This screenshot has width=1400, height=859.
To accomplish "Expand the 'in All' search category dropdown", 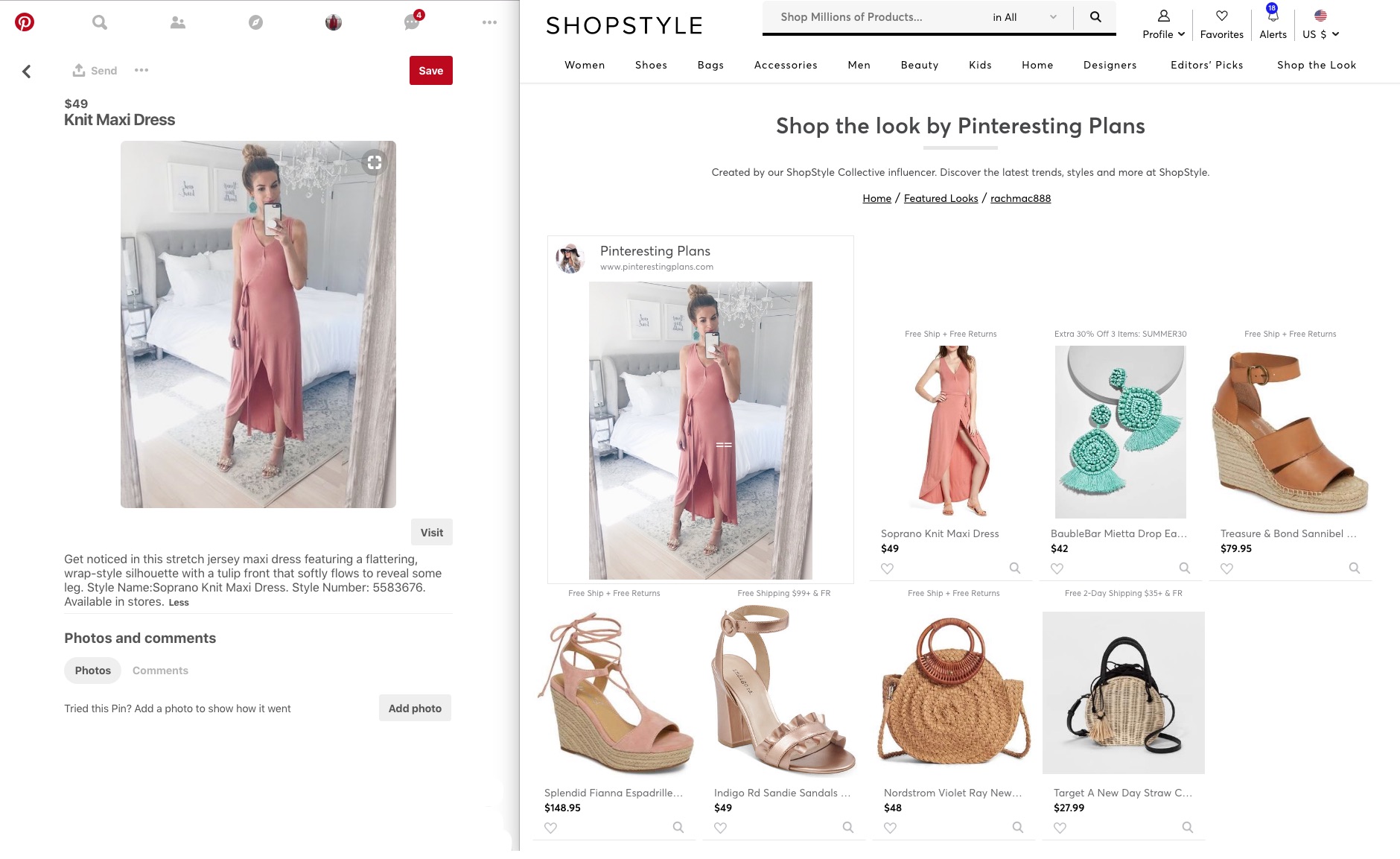I will coord(1025,17).
